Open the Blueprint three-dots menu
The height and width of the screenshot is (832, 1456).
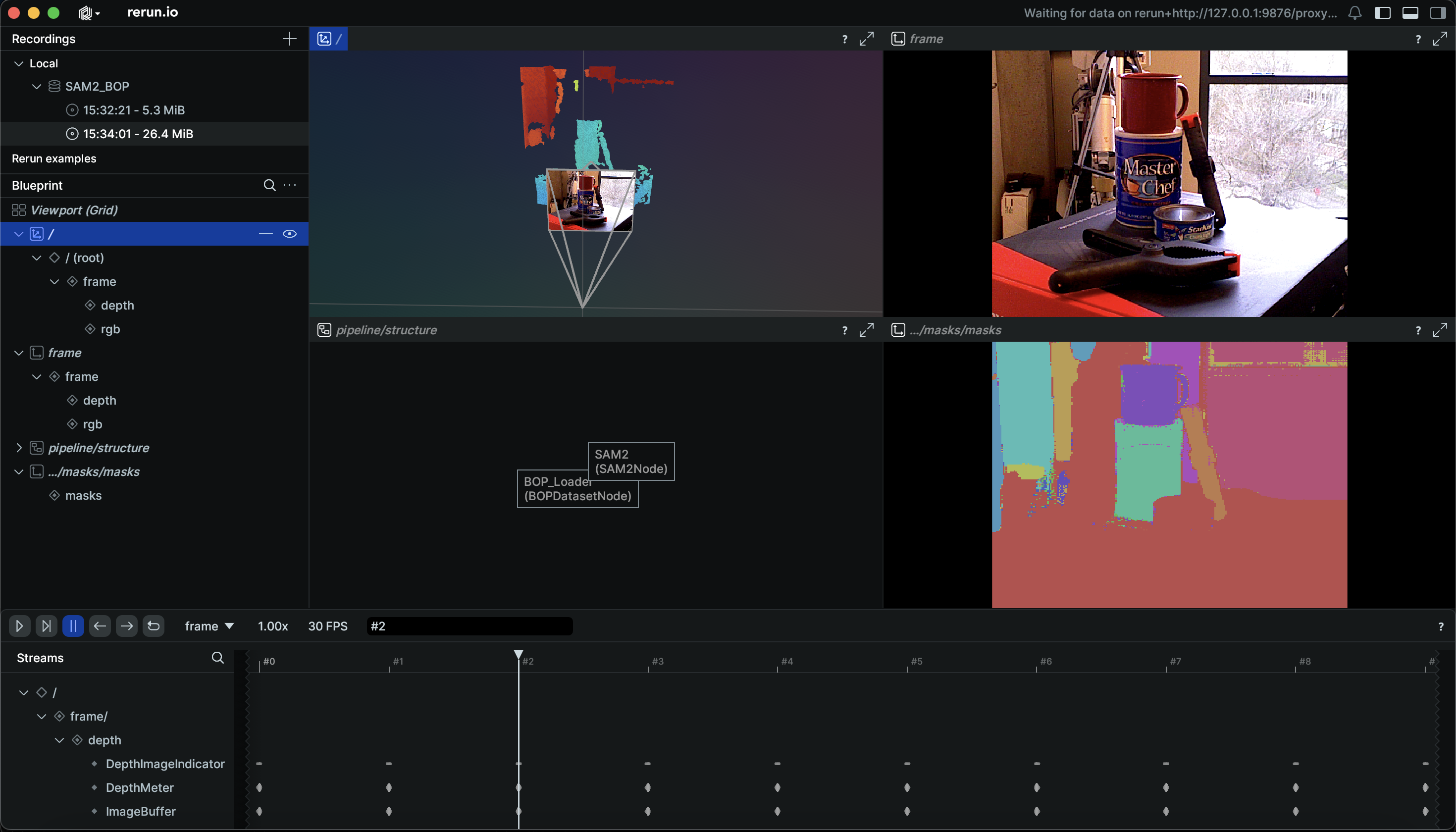(x=290, y=185)
